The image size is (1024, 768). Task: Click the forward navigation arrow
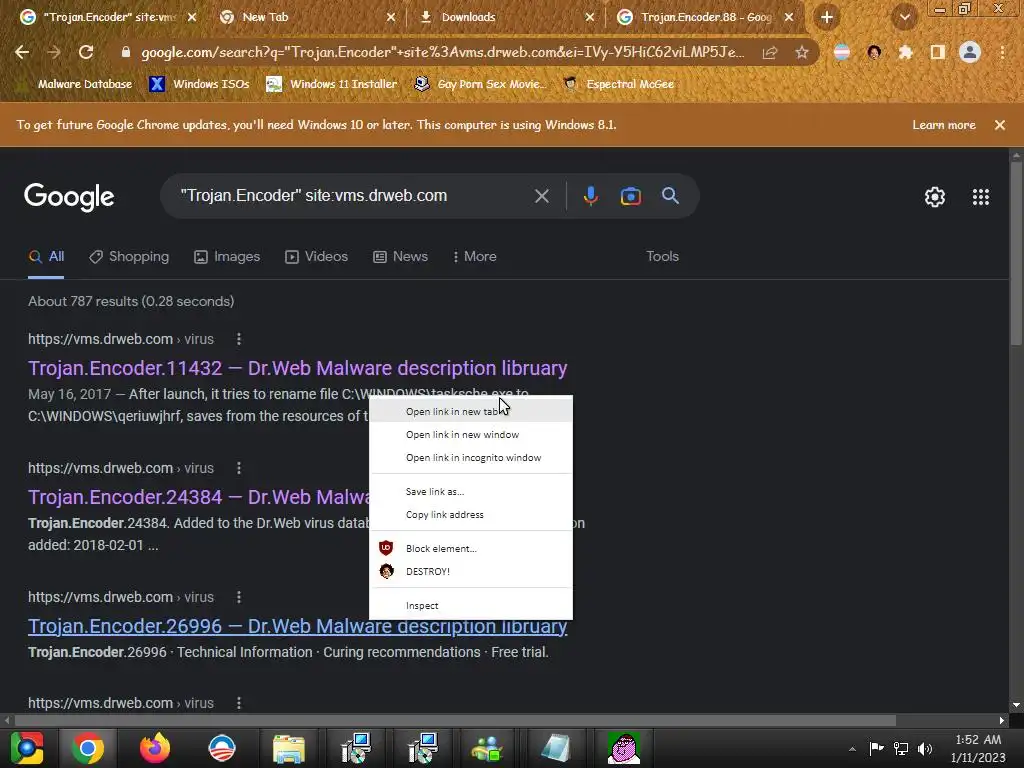coord(54,52)
